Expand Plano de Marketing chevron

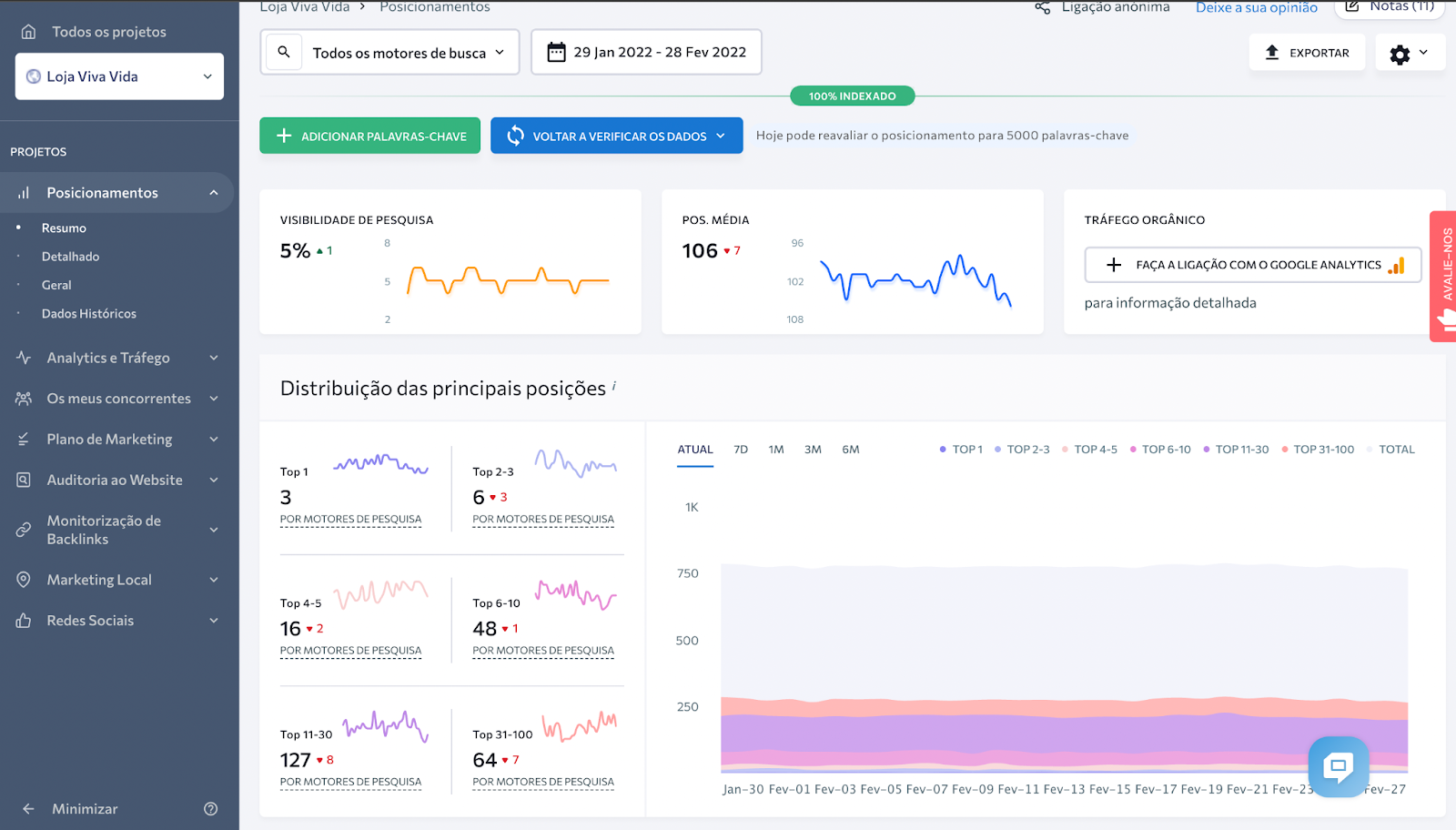(214, 440)
